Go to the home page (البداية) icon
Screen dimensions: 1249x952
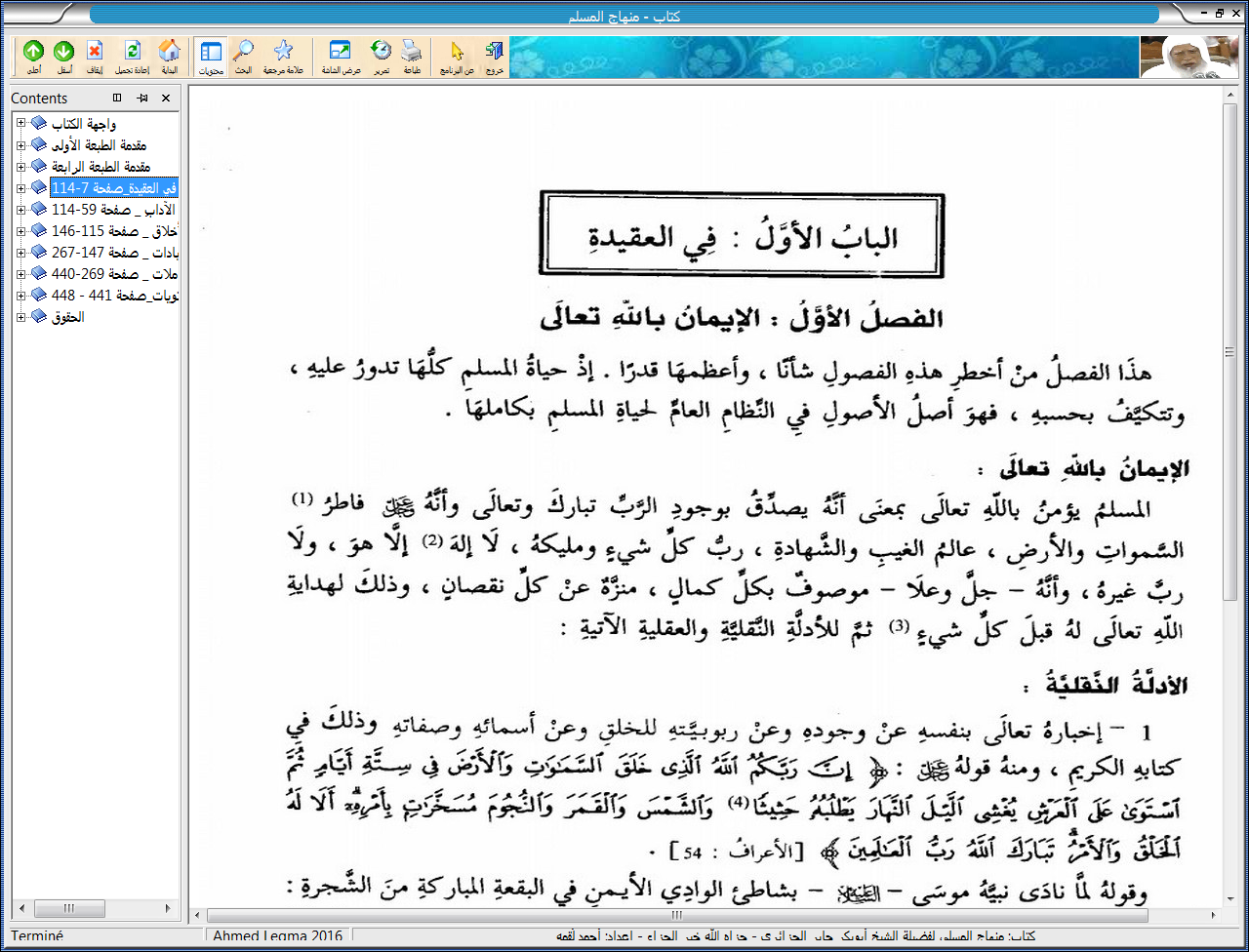(169, 56)
